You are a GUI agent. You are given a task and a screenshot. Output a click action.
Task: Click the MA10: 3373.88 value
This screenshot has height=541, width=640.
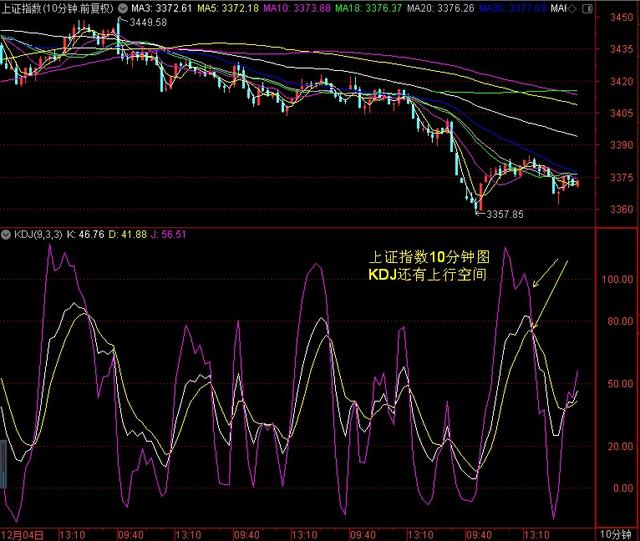(x=297, y=8)
